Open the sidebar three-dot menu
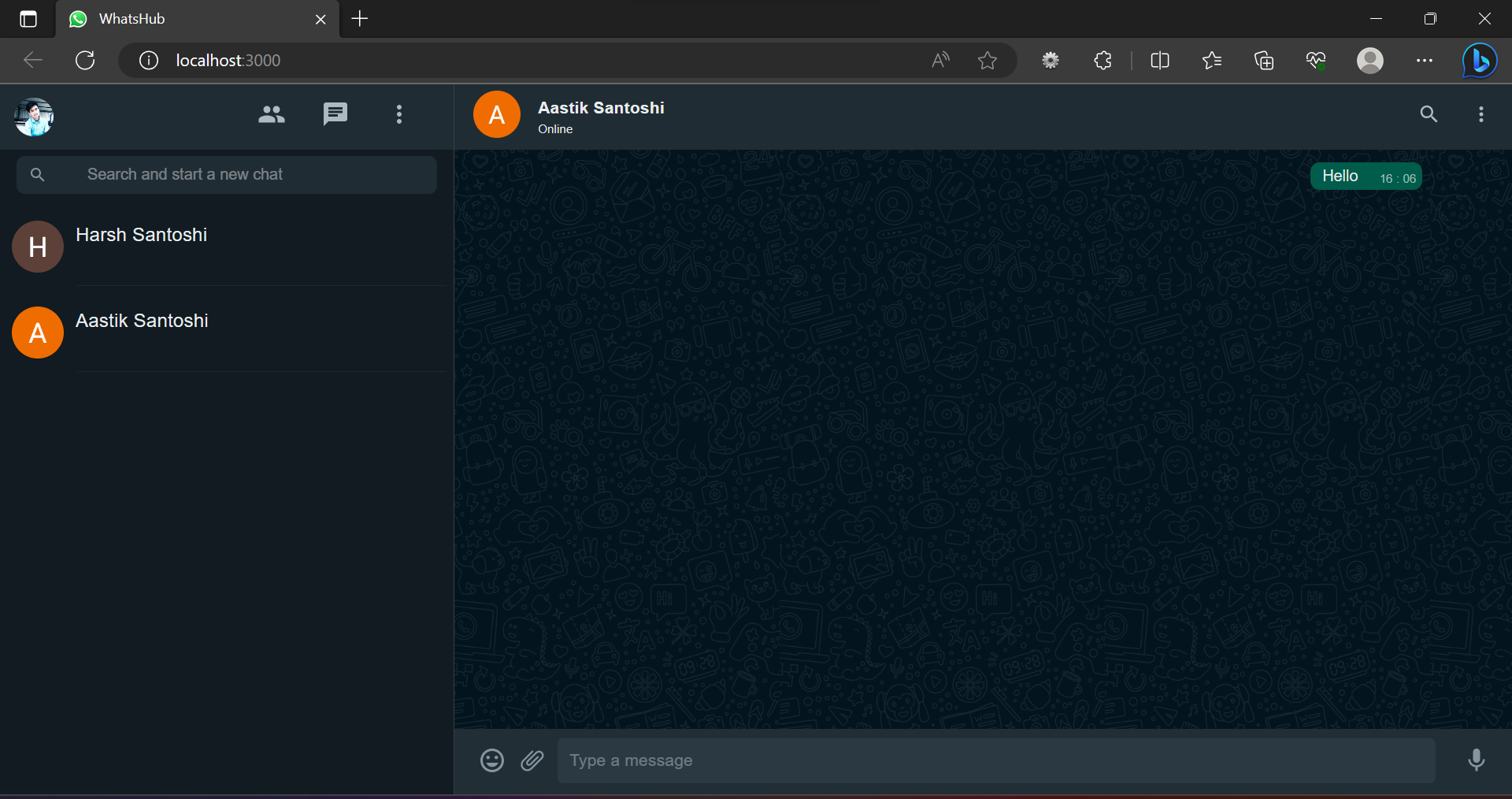This screenshot has height=799, width=1512. pyautogui.click(x=399, y=114)
